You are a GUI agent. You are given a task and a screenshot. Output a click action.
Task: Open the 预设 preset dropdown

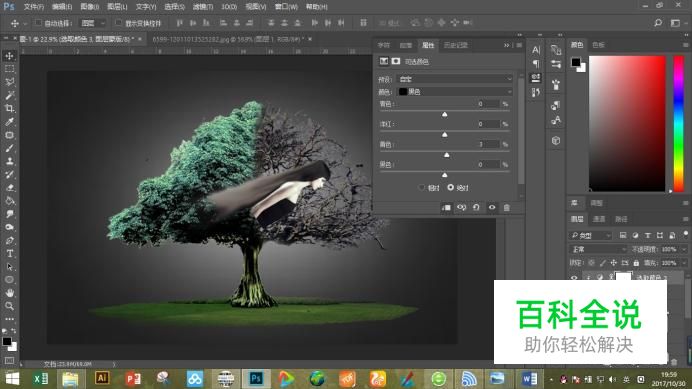click(455, 79)
